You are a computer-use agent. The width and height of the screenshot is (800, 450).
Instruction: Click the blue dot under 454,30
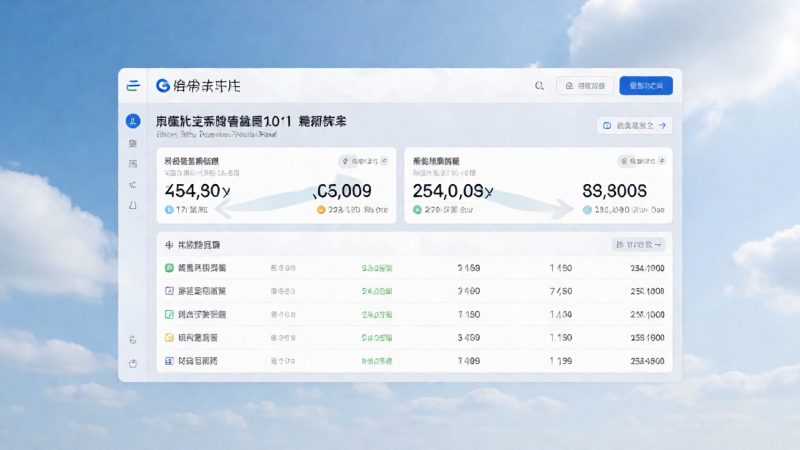pyautogui.click(x=169, y=210)
